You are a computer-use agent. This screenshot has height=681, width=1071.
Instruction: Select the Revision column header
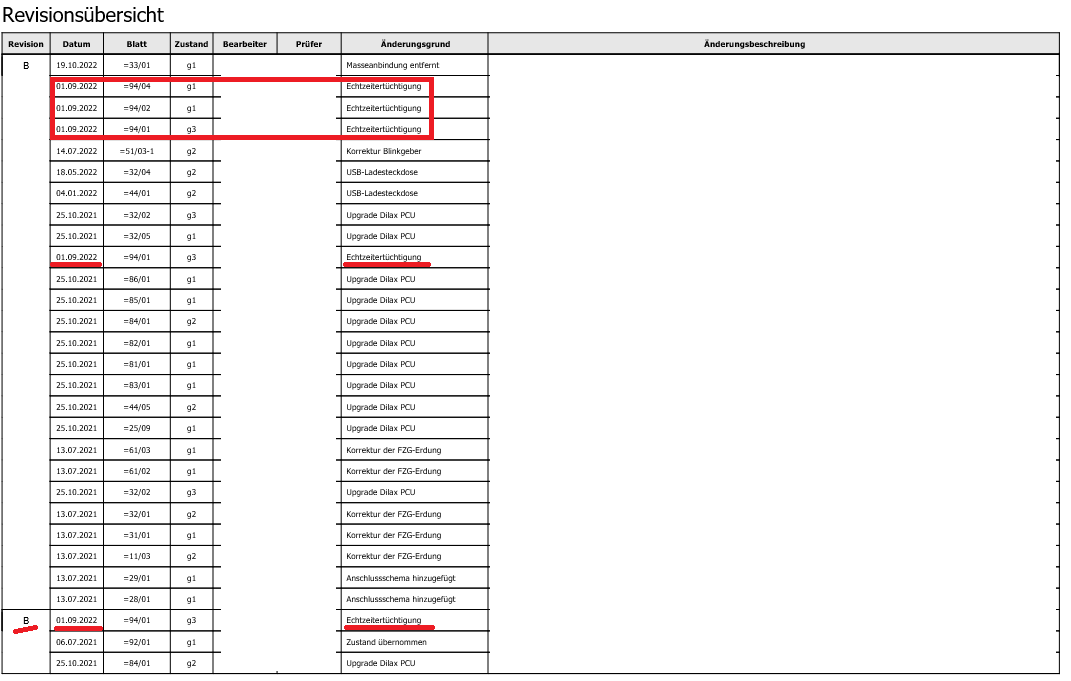pos(26,44)
